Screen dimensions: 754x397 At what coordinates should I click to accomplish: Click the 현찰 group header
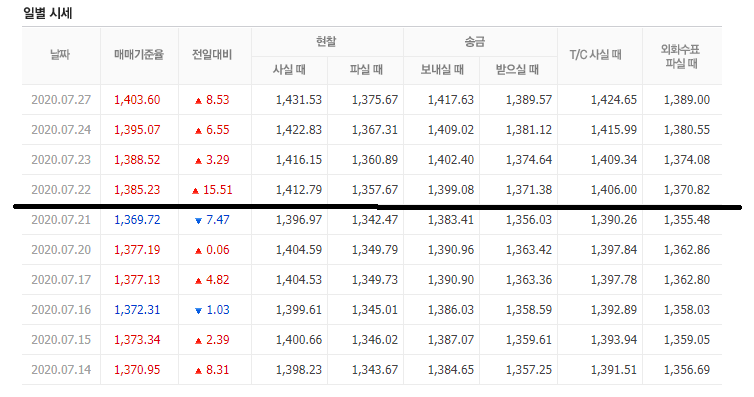pyautogui.click(x=326, y=42)
